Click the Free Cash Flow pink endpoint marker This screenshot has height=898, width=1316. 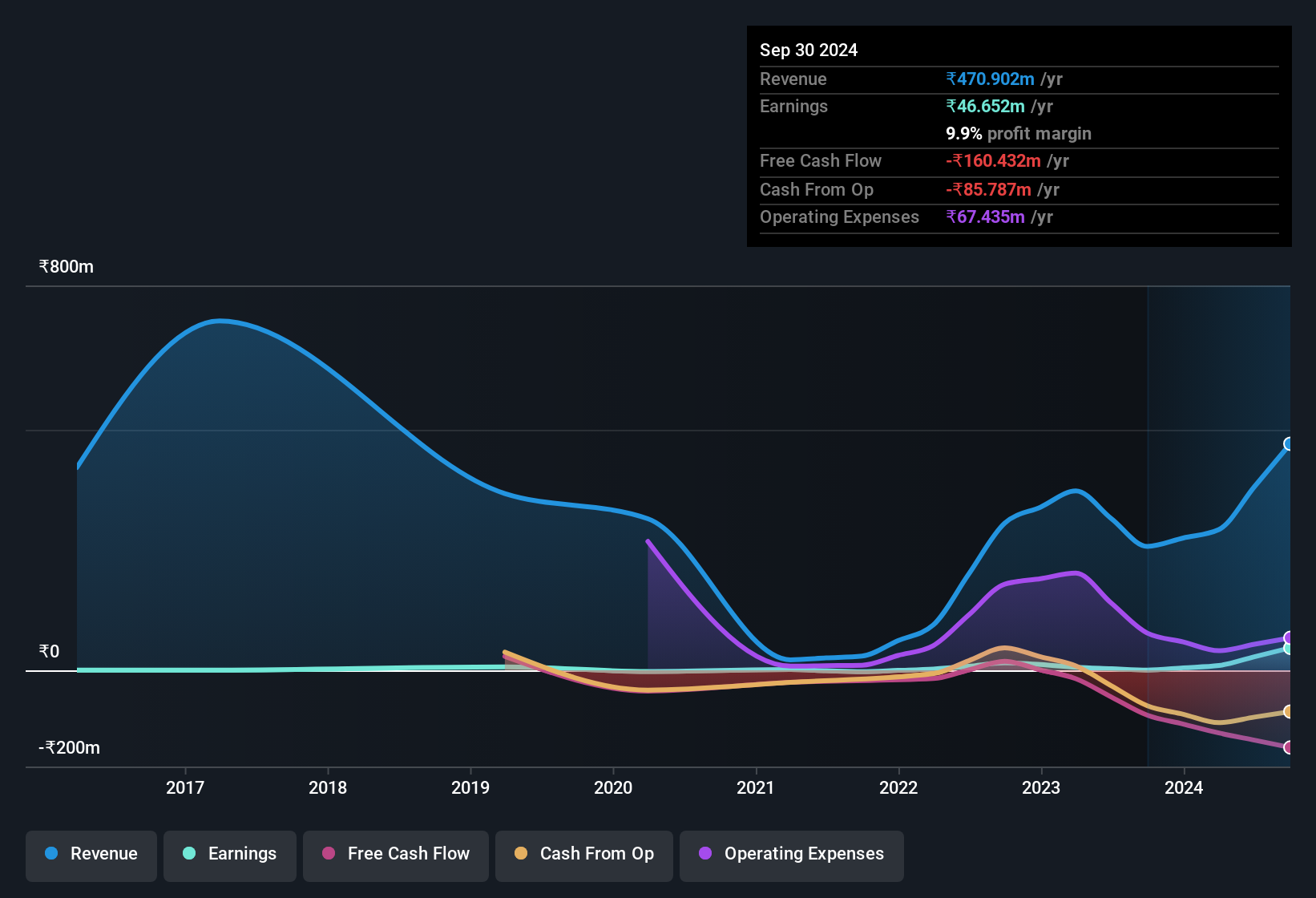(x=1289, y=747)
